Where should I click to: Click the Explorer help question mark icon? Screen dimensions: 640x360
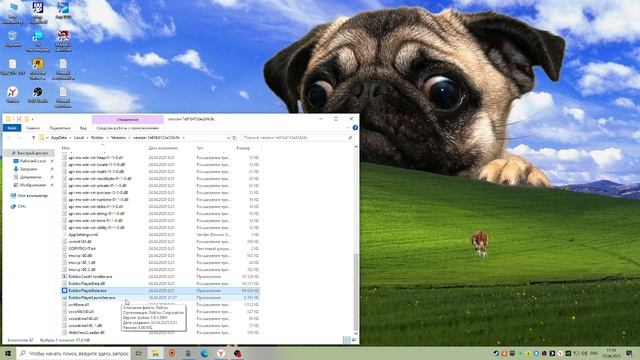pyautogui.click(x=355, y=128)
